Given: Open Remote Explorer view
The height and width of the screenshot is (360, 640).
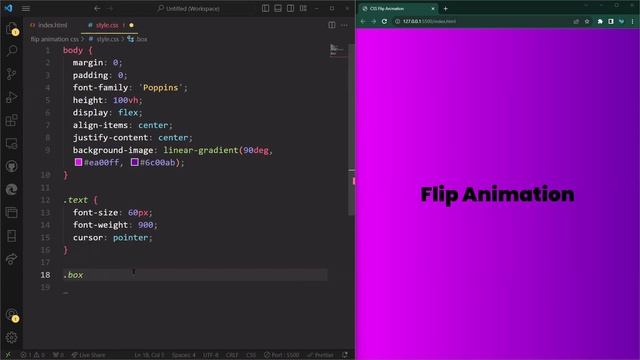Looking at the screenshot, I should click(x=12, y=143).
